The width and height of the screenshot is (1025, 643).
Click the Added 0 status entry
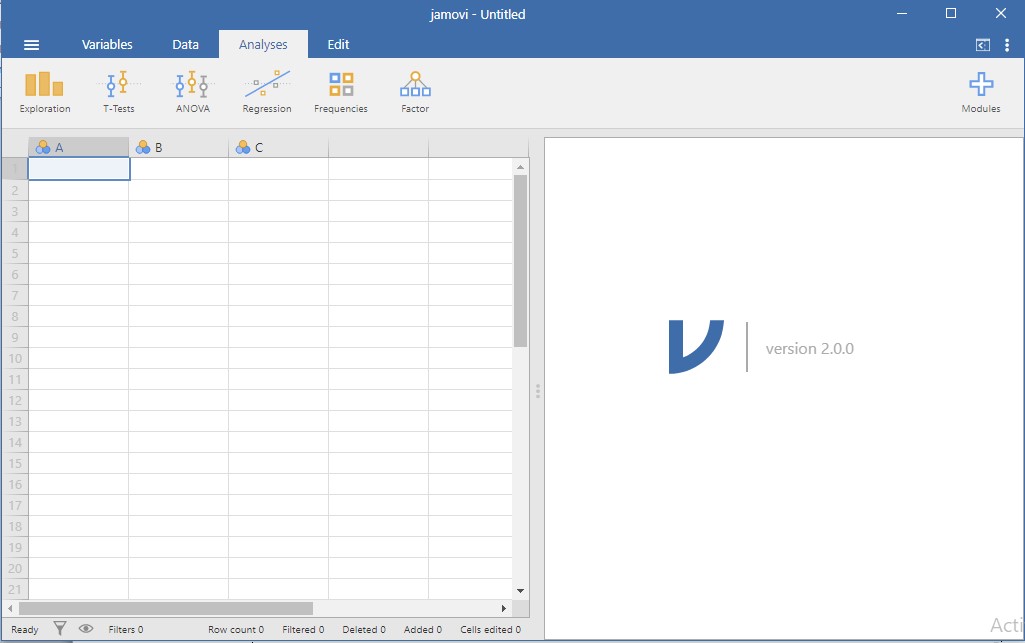(x=423, y=629)
